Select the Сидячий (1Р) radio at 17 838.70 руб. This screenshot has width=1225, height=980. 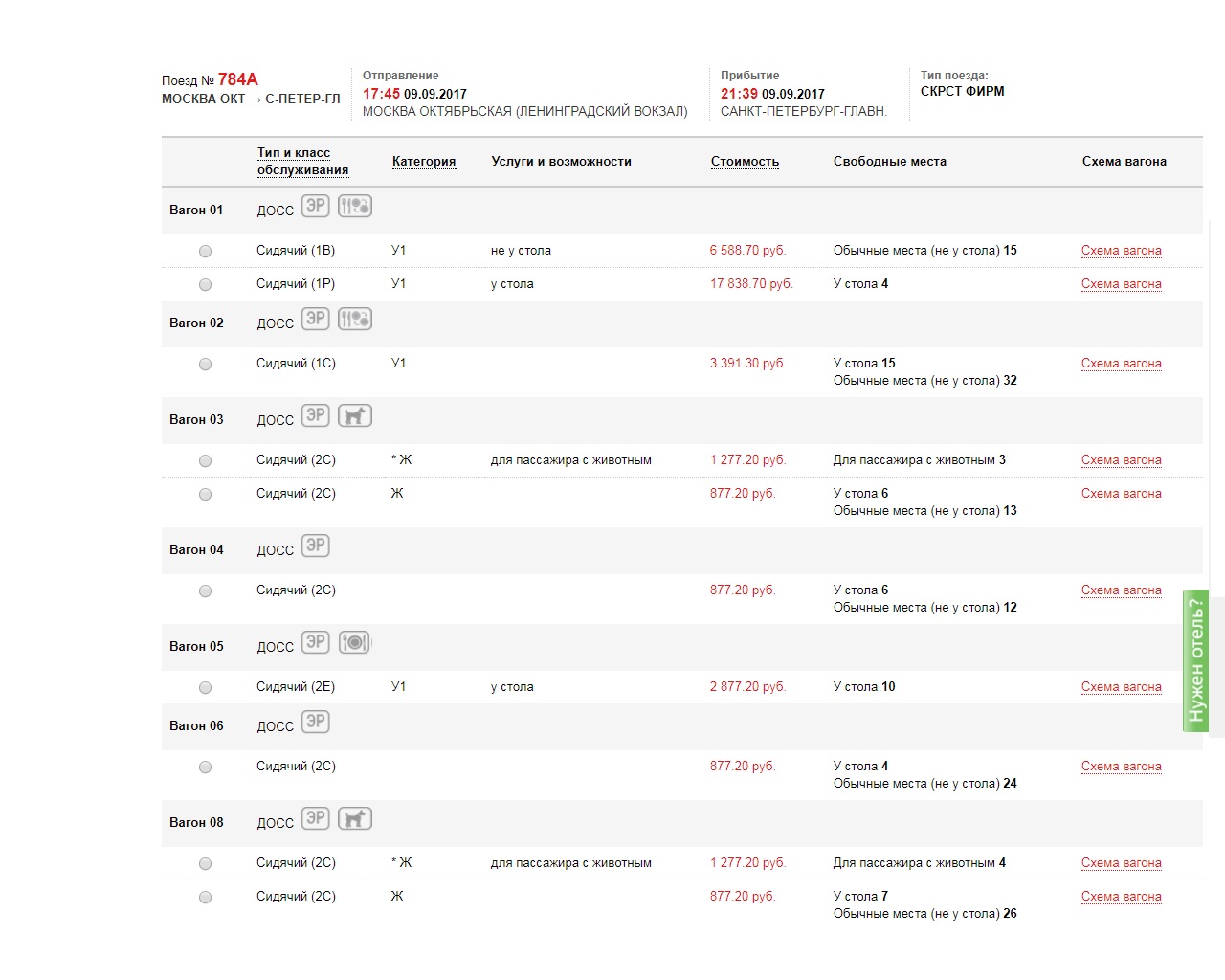[x=205, y=284]
